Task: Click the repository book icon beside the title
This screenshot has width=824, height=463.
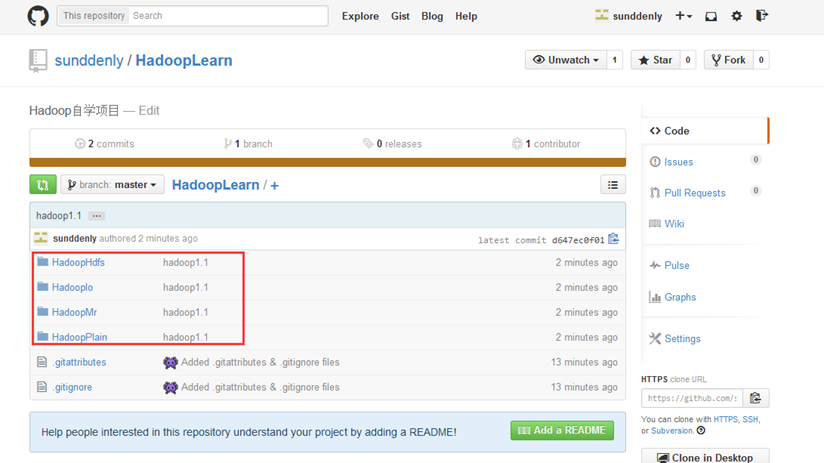Action: (x=38, y=60)
